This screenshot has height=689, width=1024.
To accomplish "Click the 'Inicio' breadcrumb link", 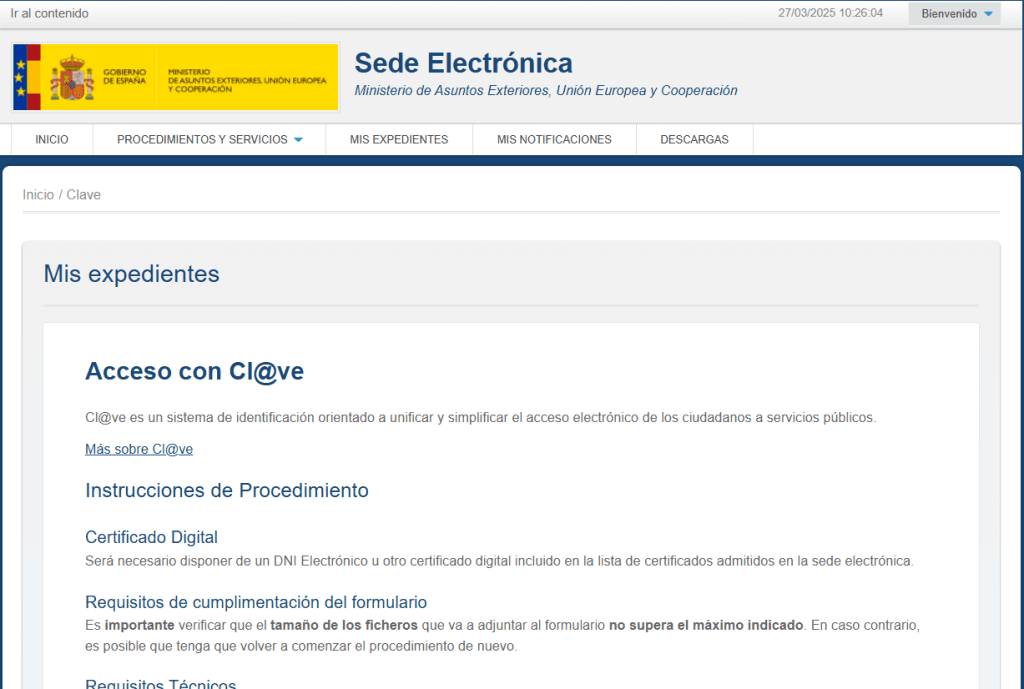I will coord(38,195).
